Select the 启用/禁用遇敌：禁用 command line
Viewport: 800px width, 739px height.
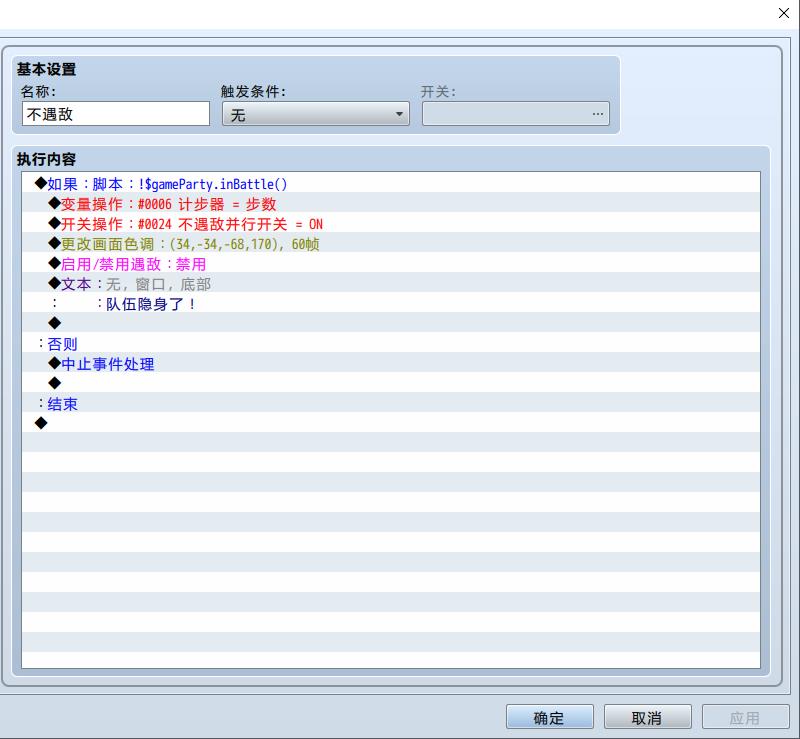(391, 264)
